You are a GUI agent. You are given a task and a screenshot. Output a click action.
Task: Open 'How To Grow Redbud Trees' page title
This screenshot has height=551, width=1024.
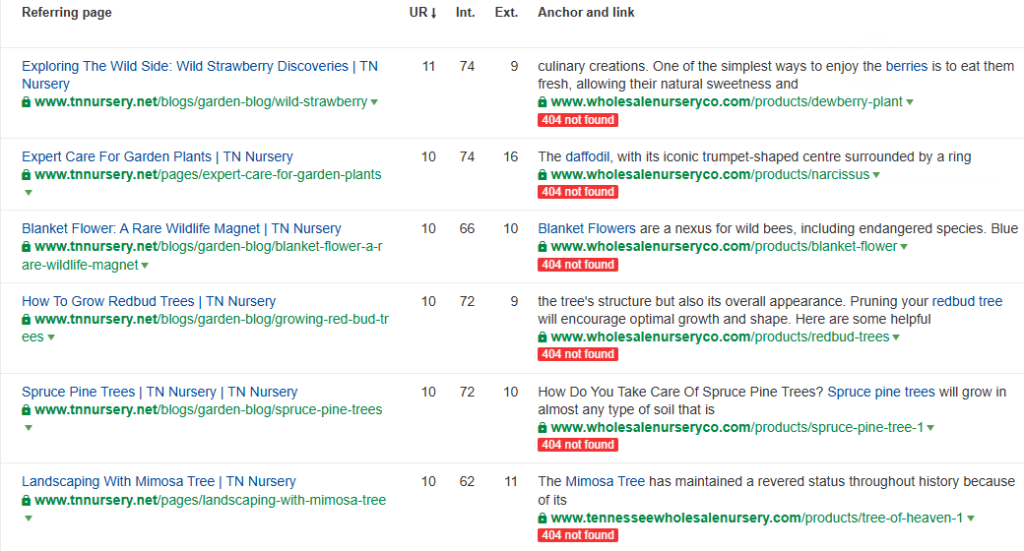pyautogui.click(x=148, y=301)
